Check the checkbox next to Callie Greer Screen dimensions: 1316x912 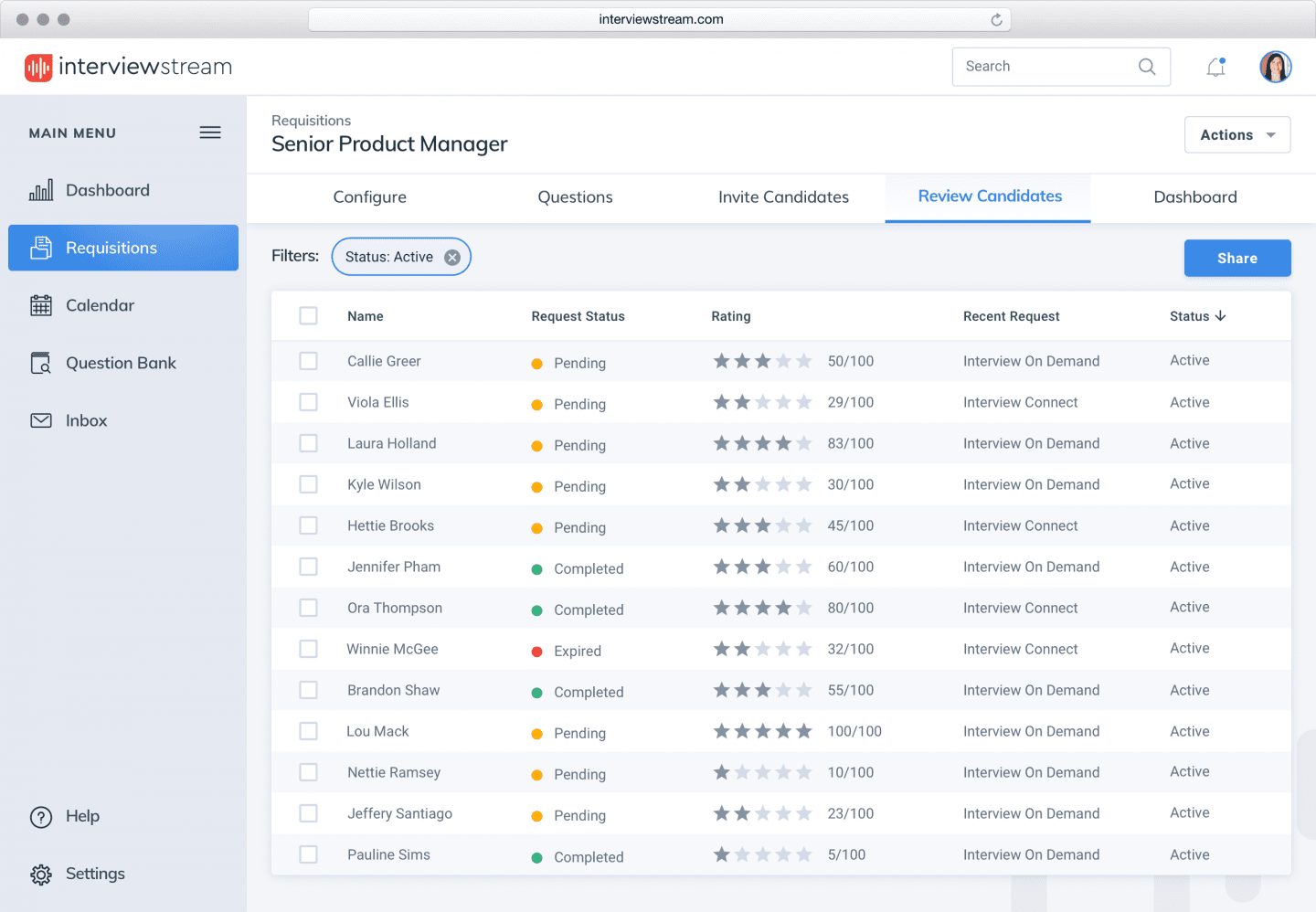point(308,360)
